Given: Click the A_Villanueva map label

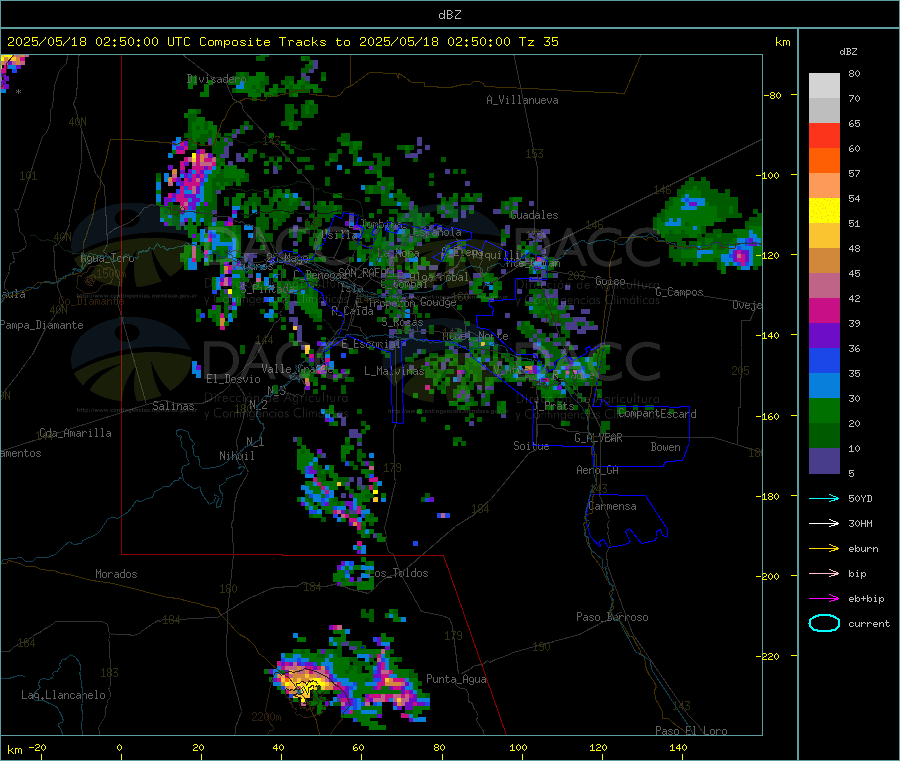Looking at the screenshot, I should (522, 100).
